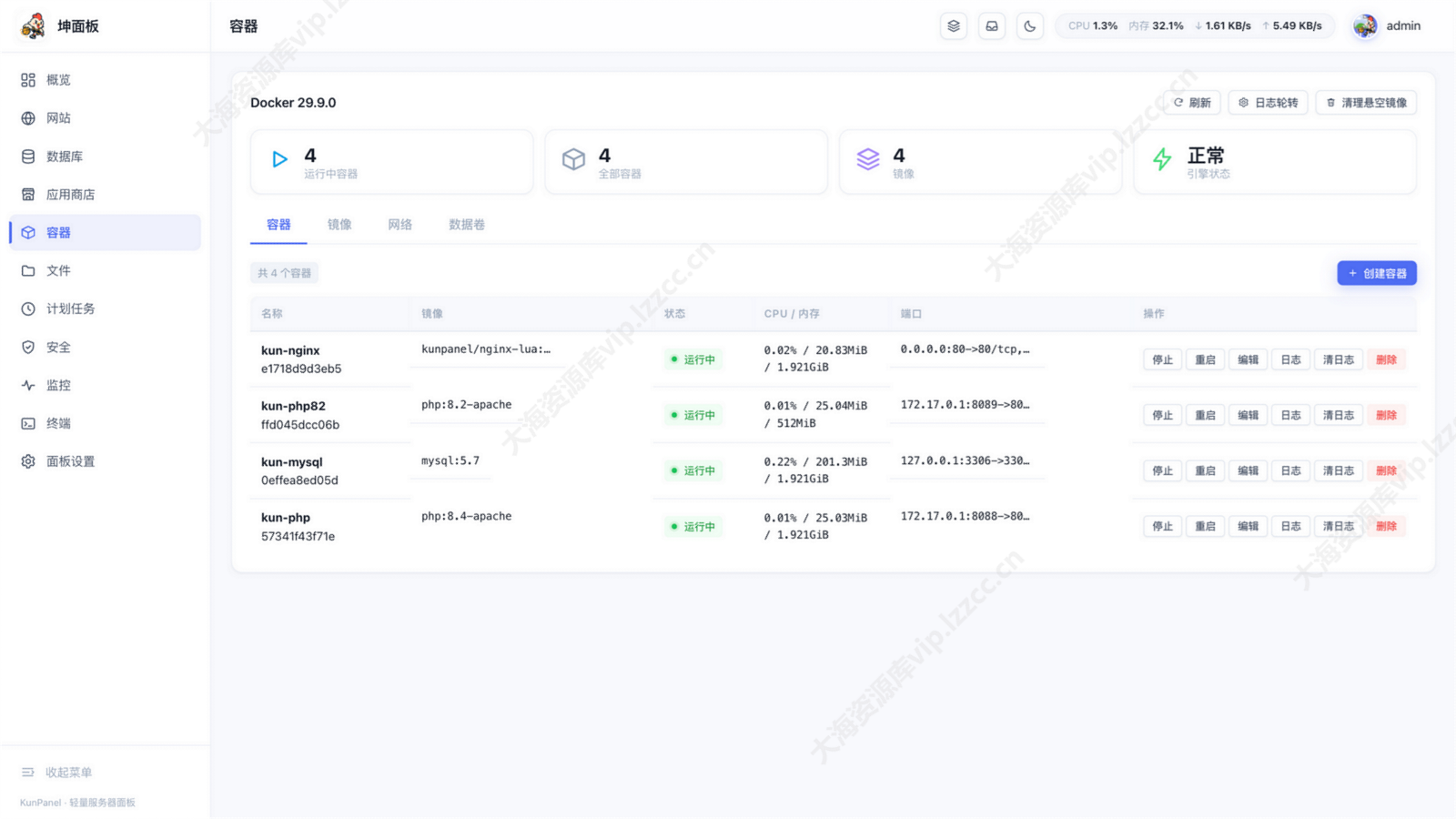Open the admin user avatar
This screenshot has width=1456, height=819.
(1364, 25)
